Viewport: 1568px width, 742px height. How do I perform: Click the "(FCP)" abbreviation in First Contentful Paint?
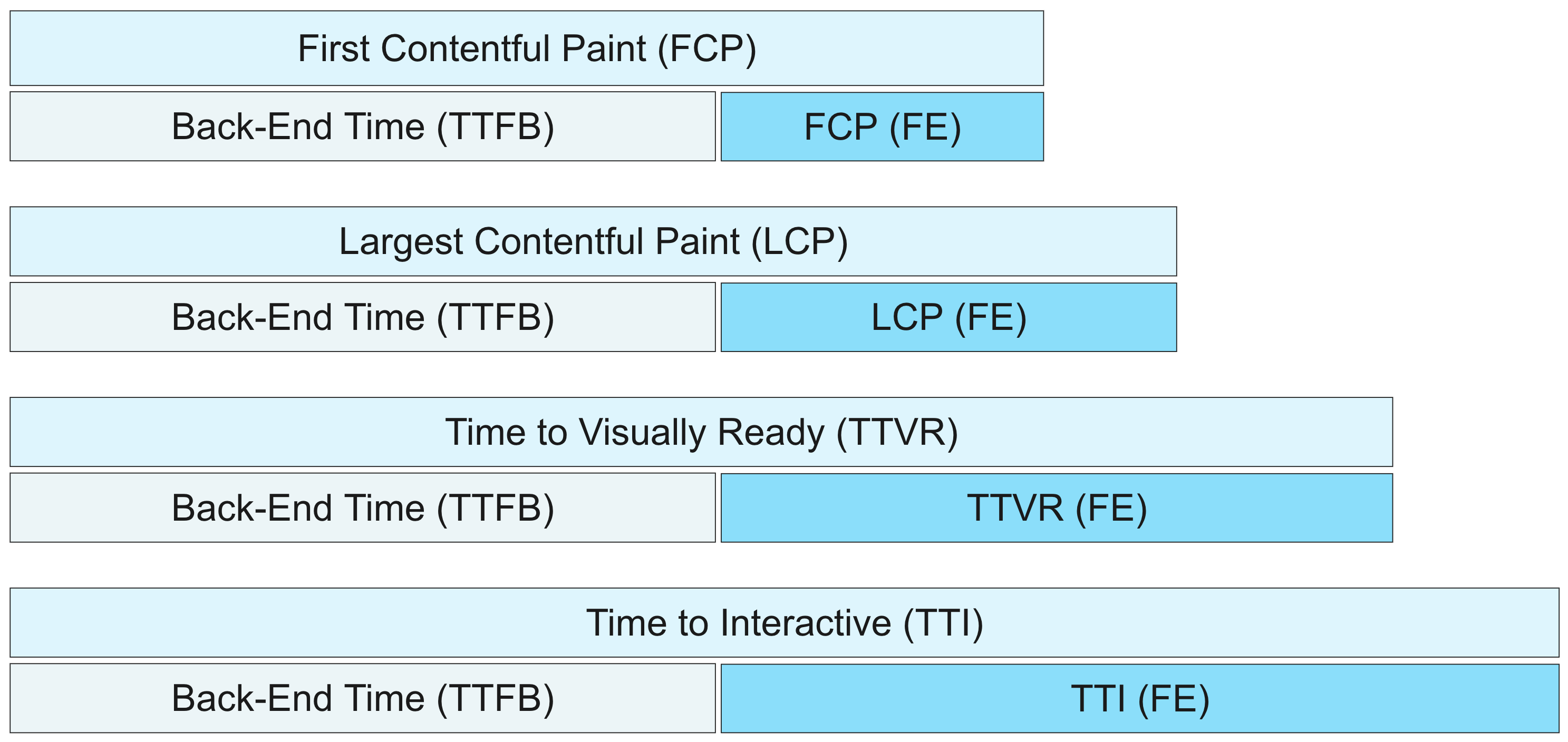point(706,48)
